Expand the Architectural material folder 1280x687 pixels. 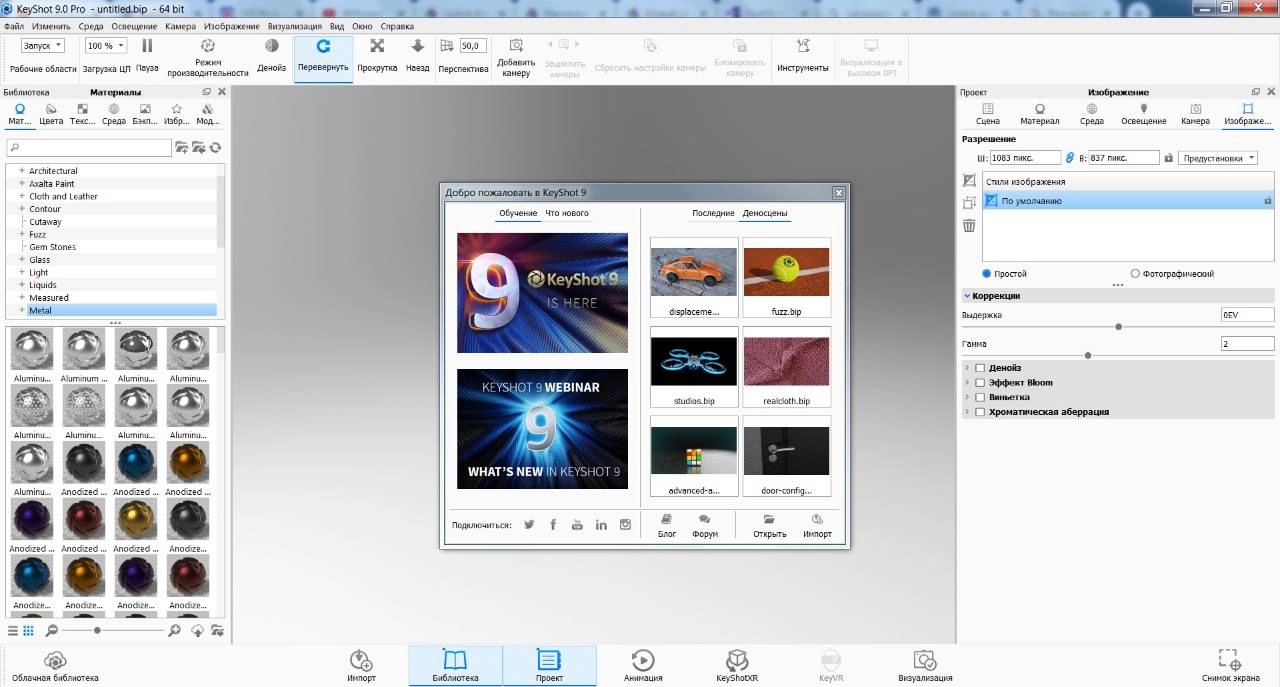(22, 171)
